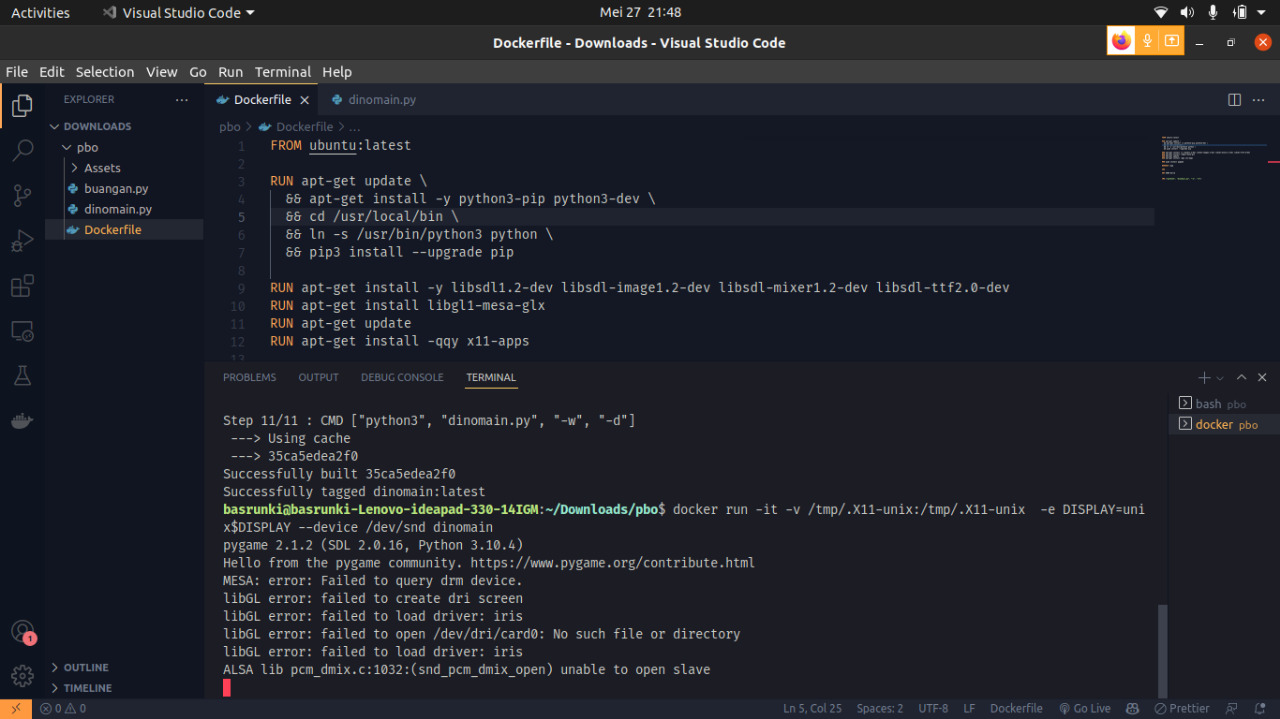Show errors and warnings count in status bar
This screenshot has height=719, width=1280.
(63, 708)
